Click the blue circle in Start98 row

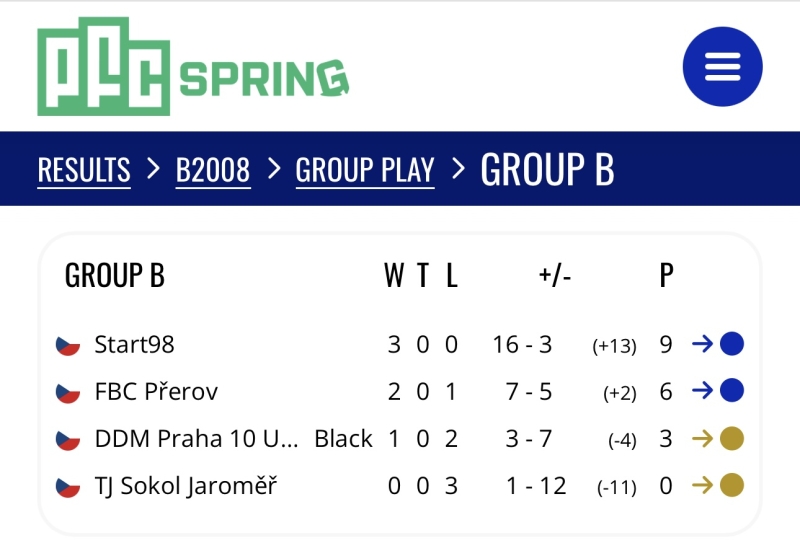pyautogui.click(x=732, y=343)
